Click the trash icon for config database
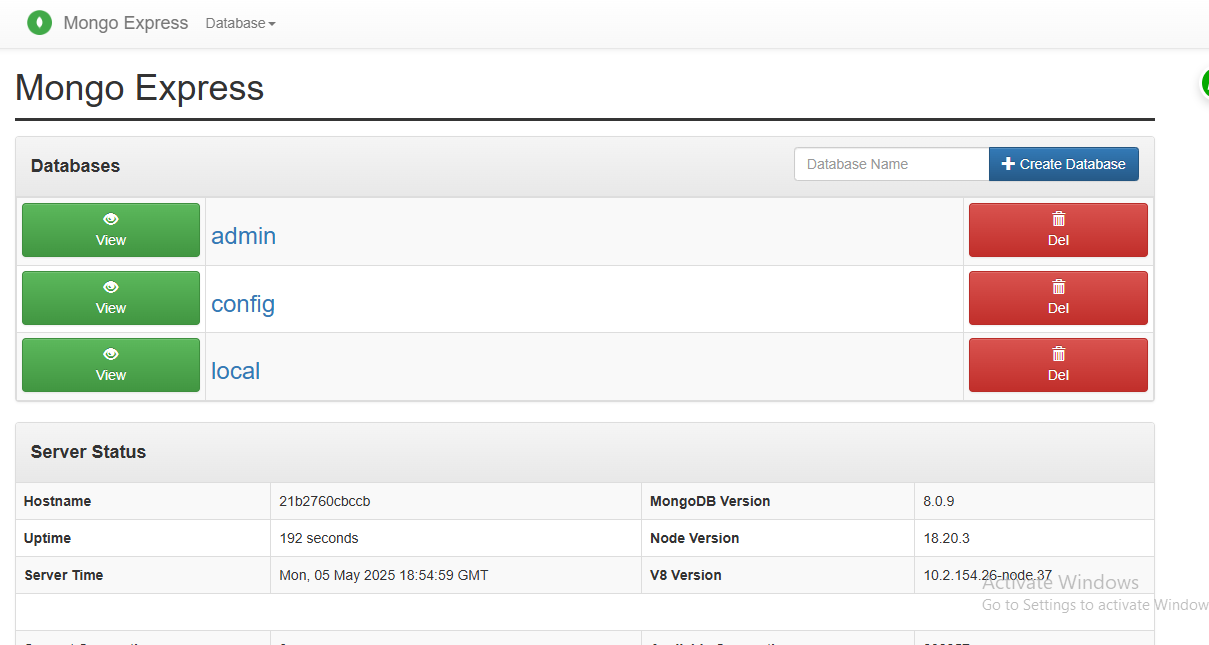This screenshot has width=1209, height=645. click(x=1059, y=287)
